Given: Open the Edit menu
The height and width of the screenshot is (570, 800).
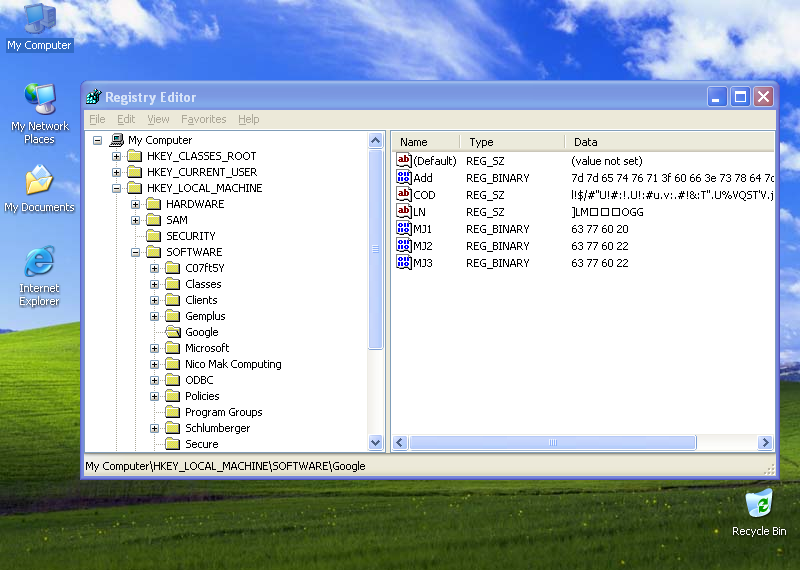Looking at the screenshot, I should tap(126, 119).
